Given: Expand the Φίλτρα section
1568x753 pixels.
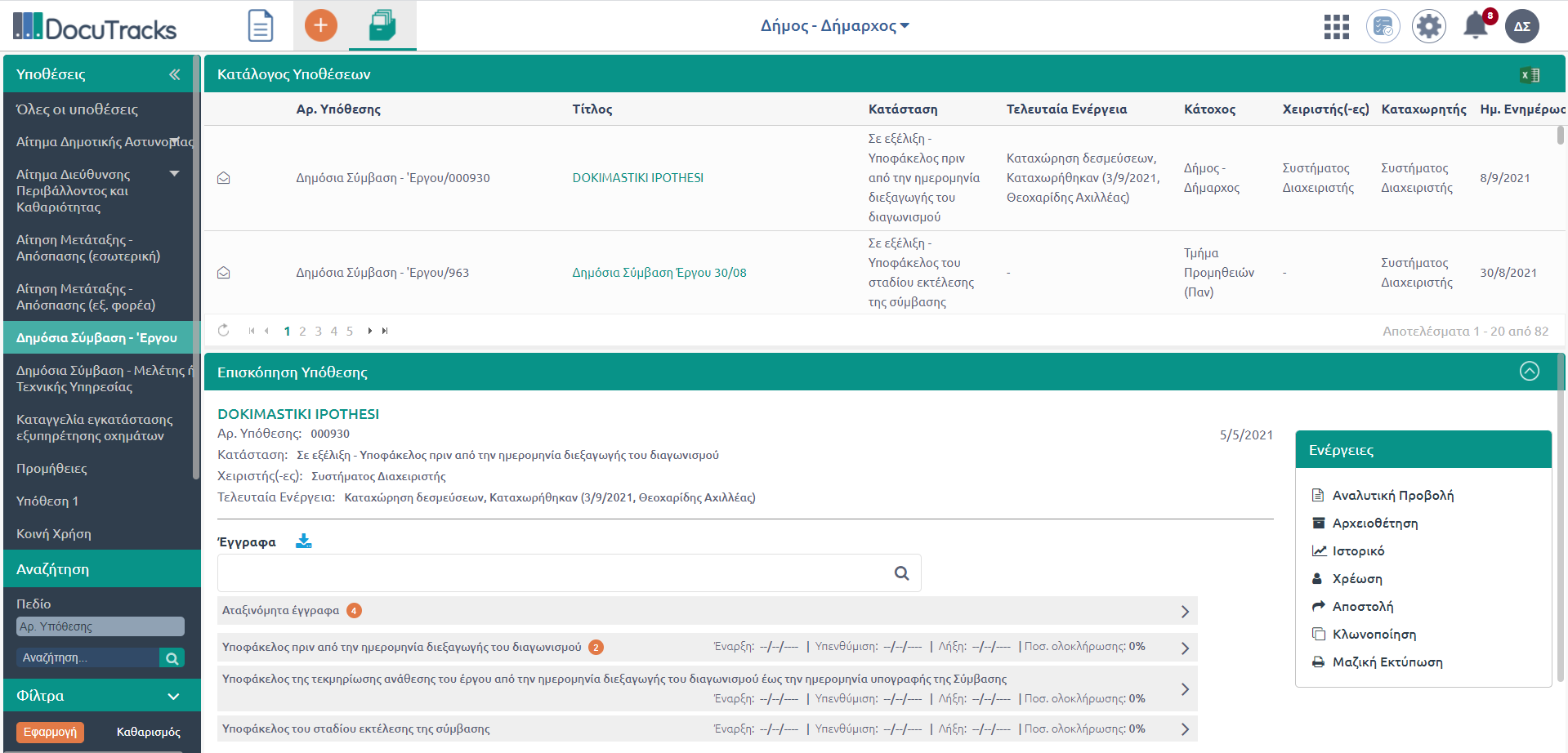Looking at the screenshot, I should click(x=173, y=696).
